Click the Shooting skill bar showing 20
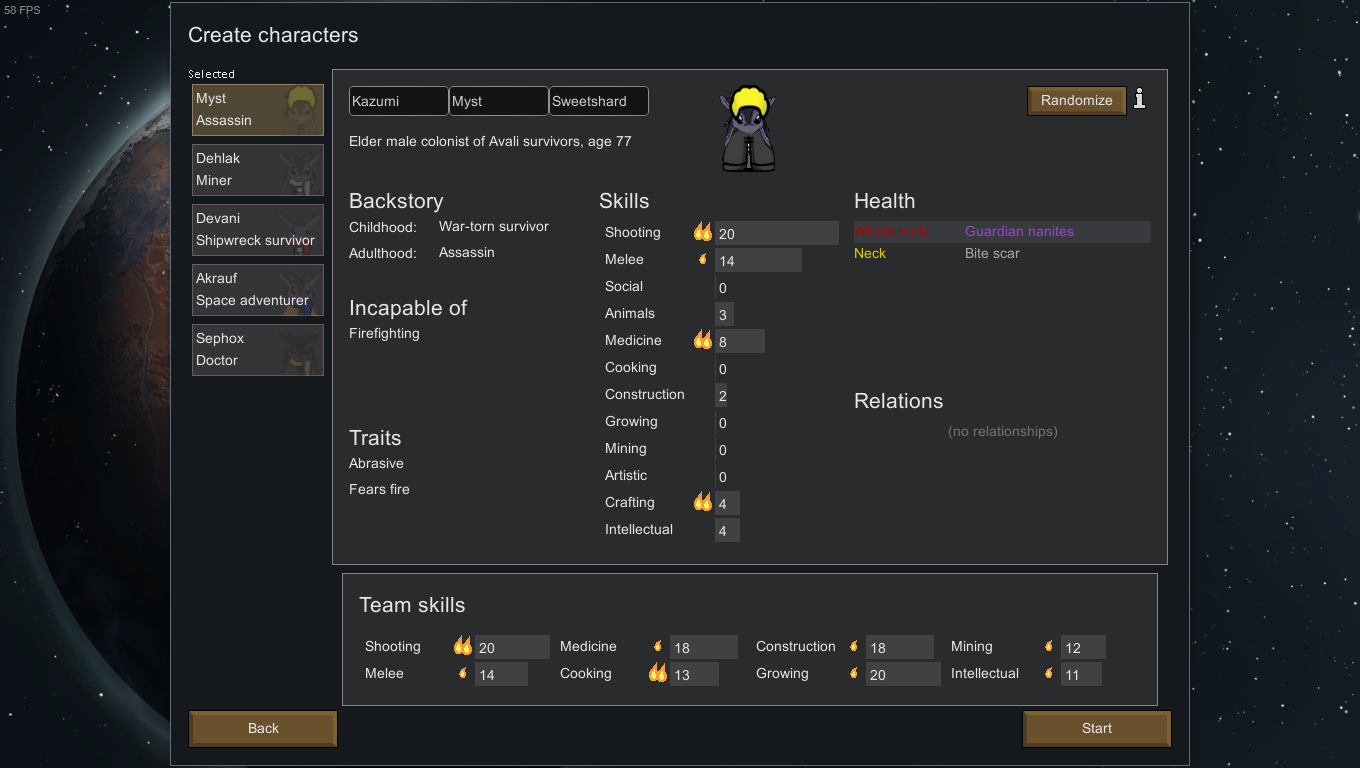 [777, 233]
